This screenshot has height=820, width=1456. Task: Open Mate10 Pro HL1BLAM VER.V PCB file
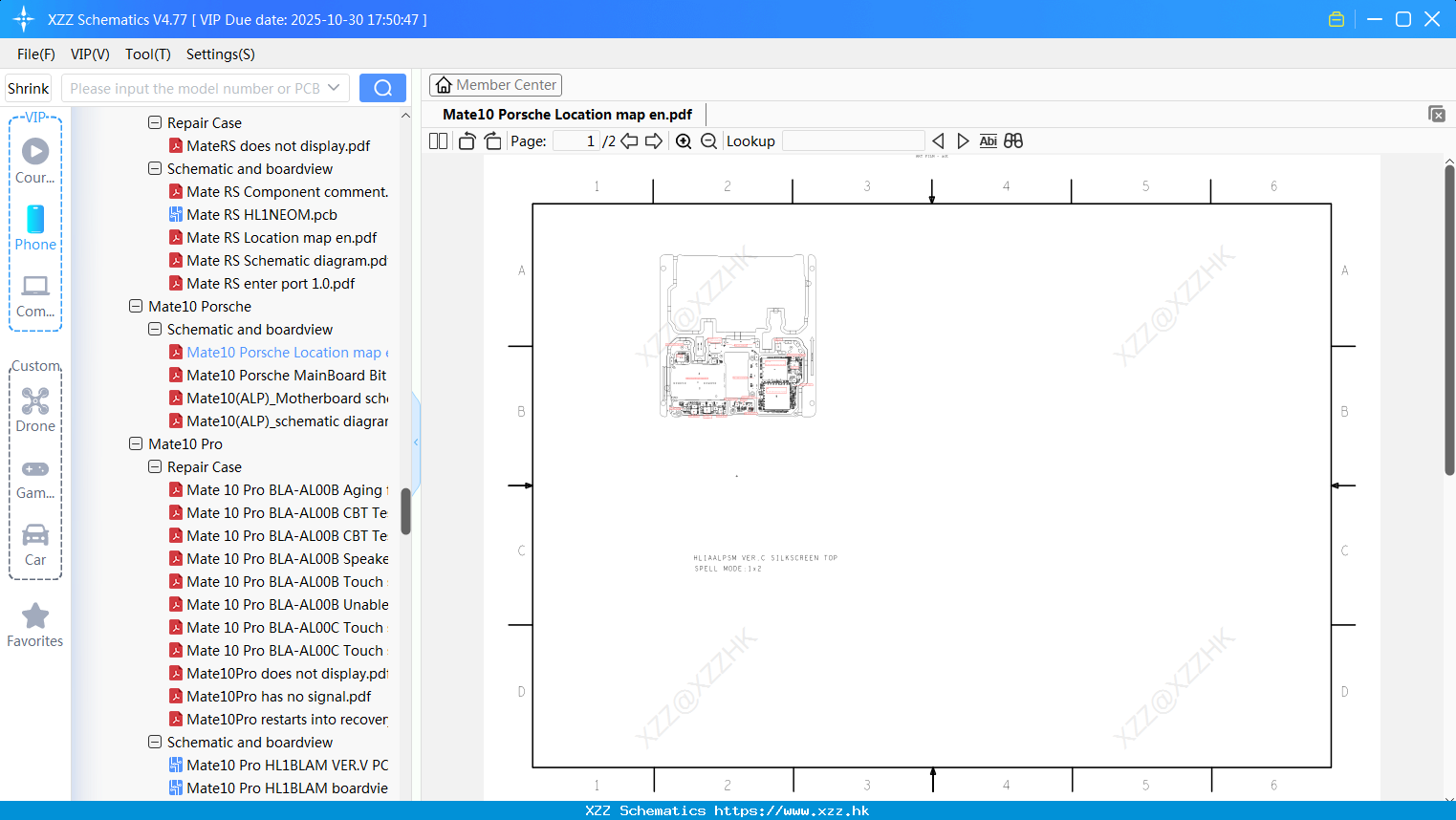[278, 766]
